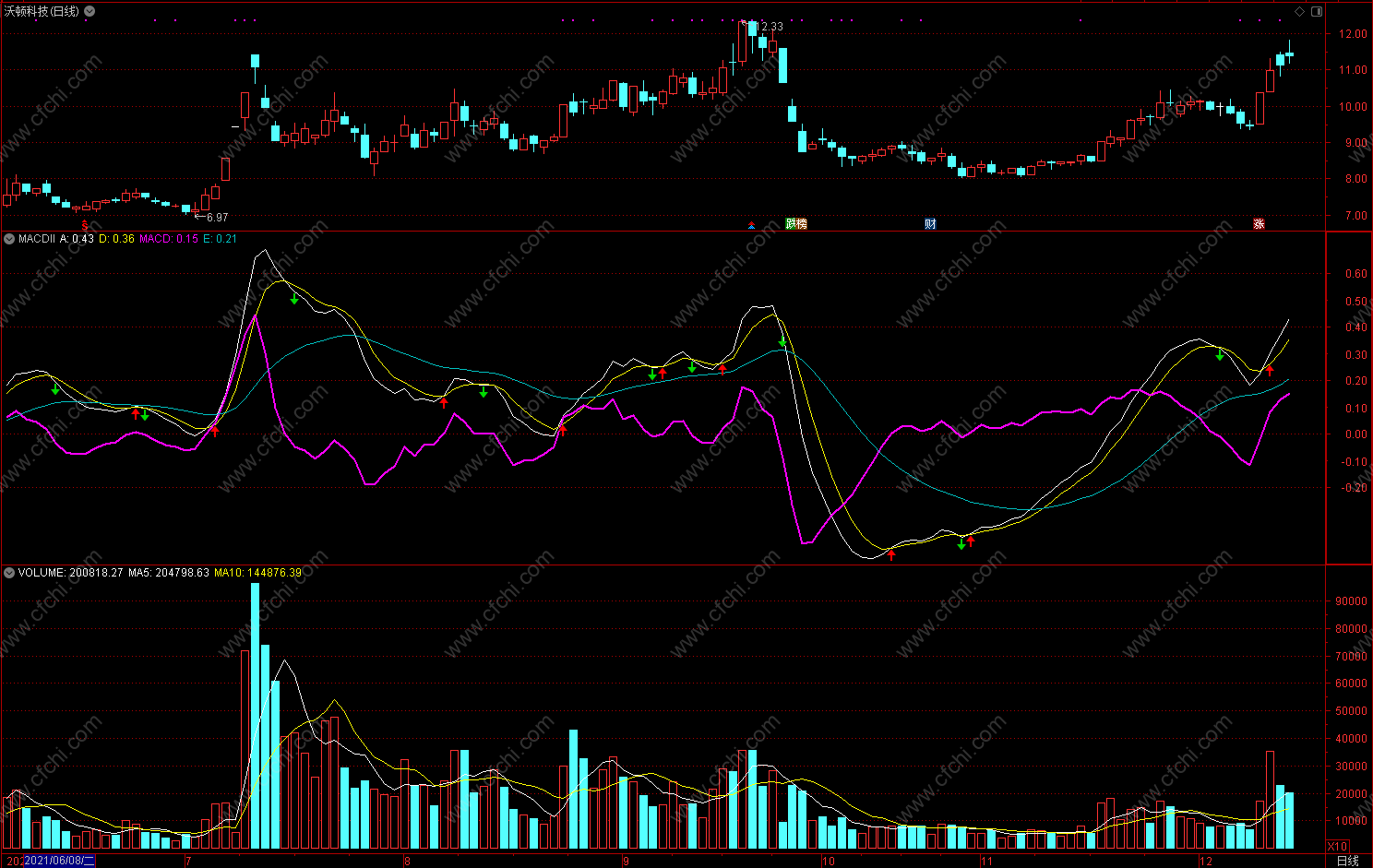The image size is (1373, 868).
Task: Click the tallest cyan volume bar in July
Action: 256,716
